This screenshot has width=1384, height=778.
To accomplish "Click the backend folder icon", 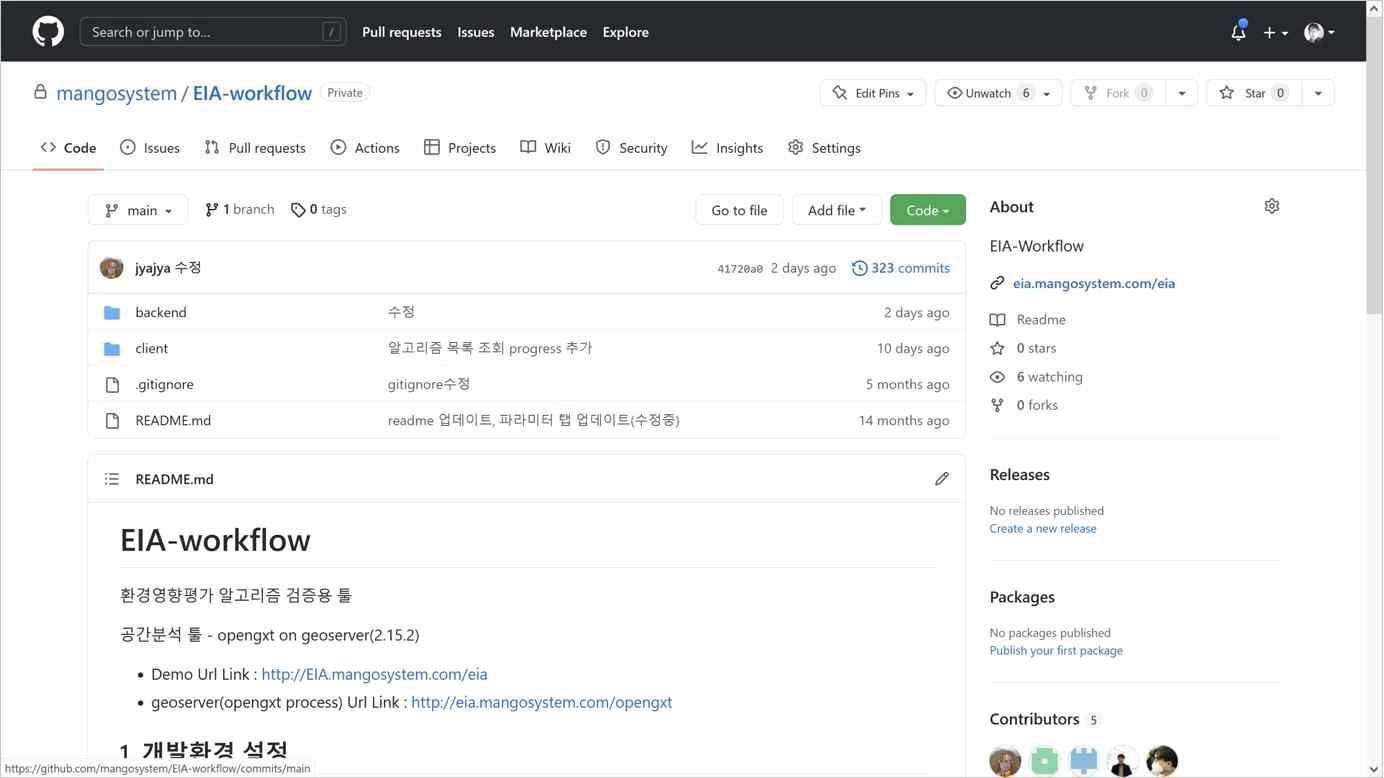I will point(112,313).
